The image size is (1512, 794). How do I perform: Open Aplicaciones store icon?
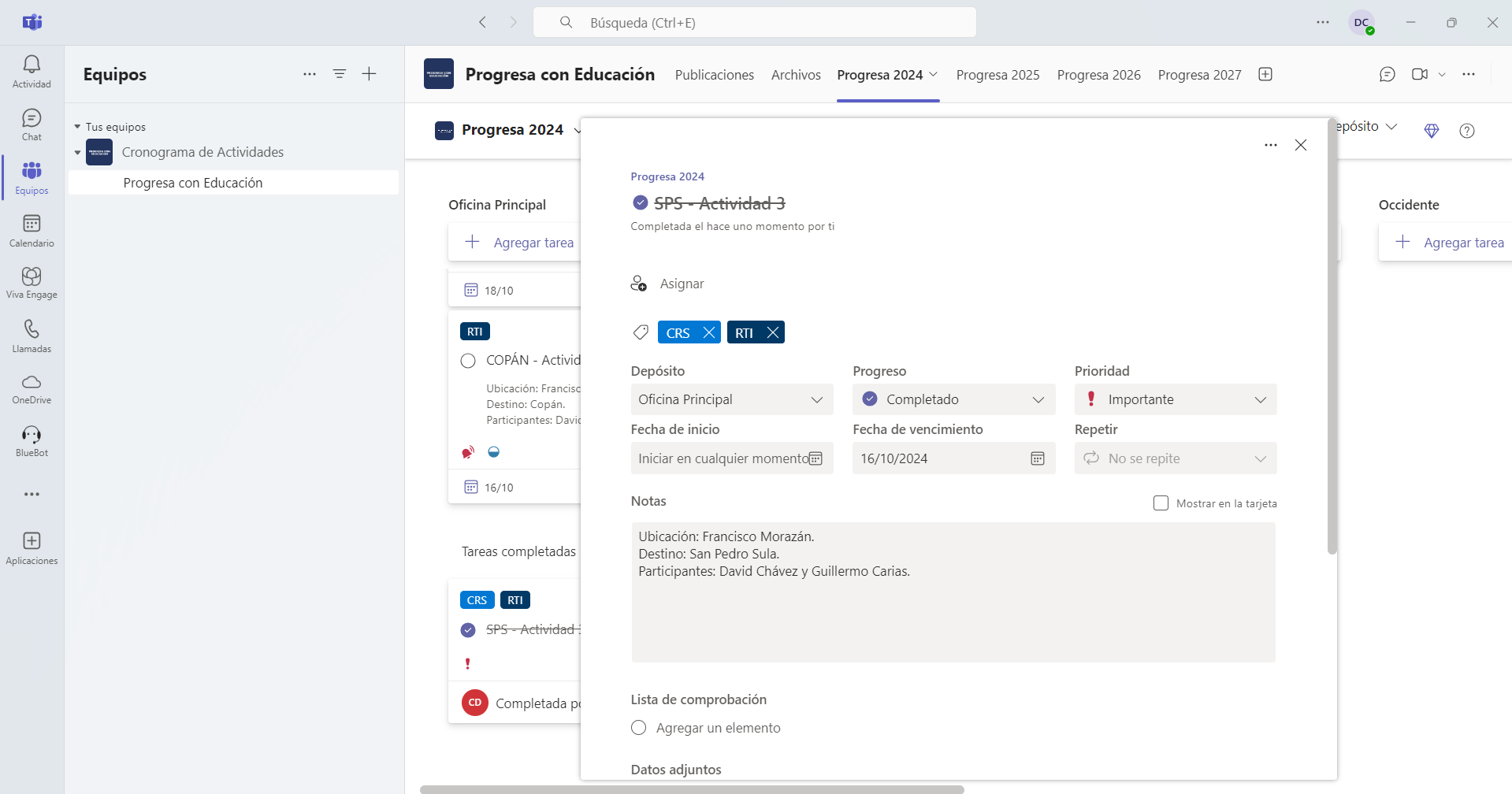pyautogui.click(x=32, y=548)
